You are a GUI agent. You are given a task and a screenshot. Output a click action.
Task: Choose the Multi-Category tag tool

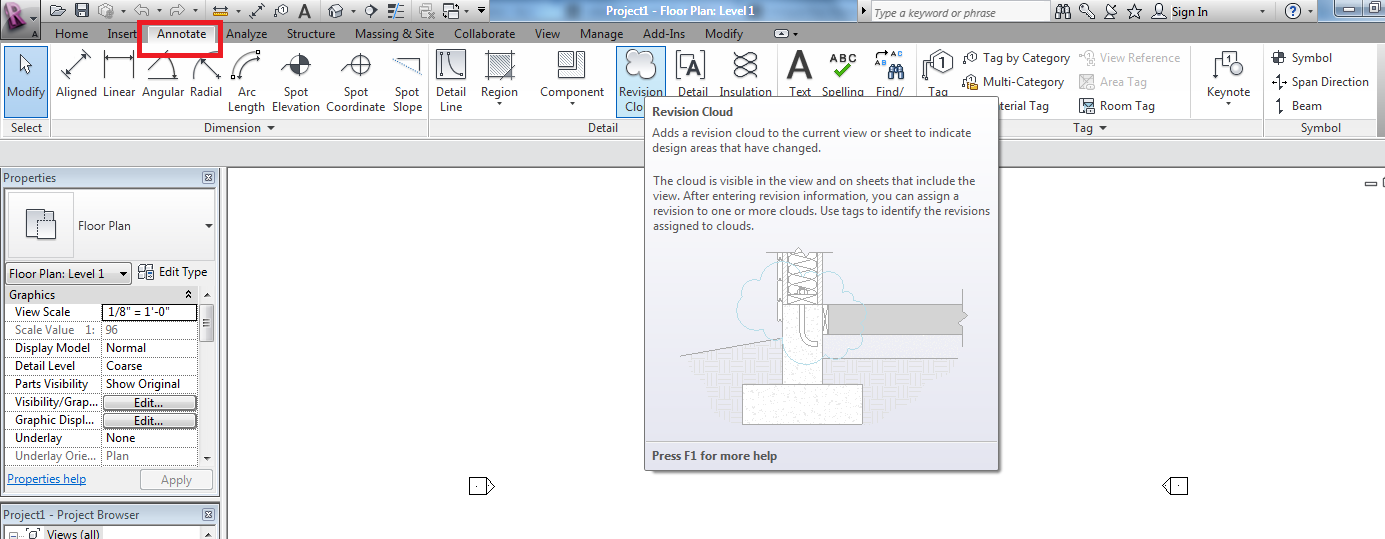(1013, 82)
